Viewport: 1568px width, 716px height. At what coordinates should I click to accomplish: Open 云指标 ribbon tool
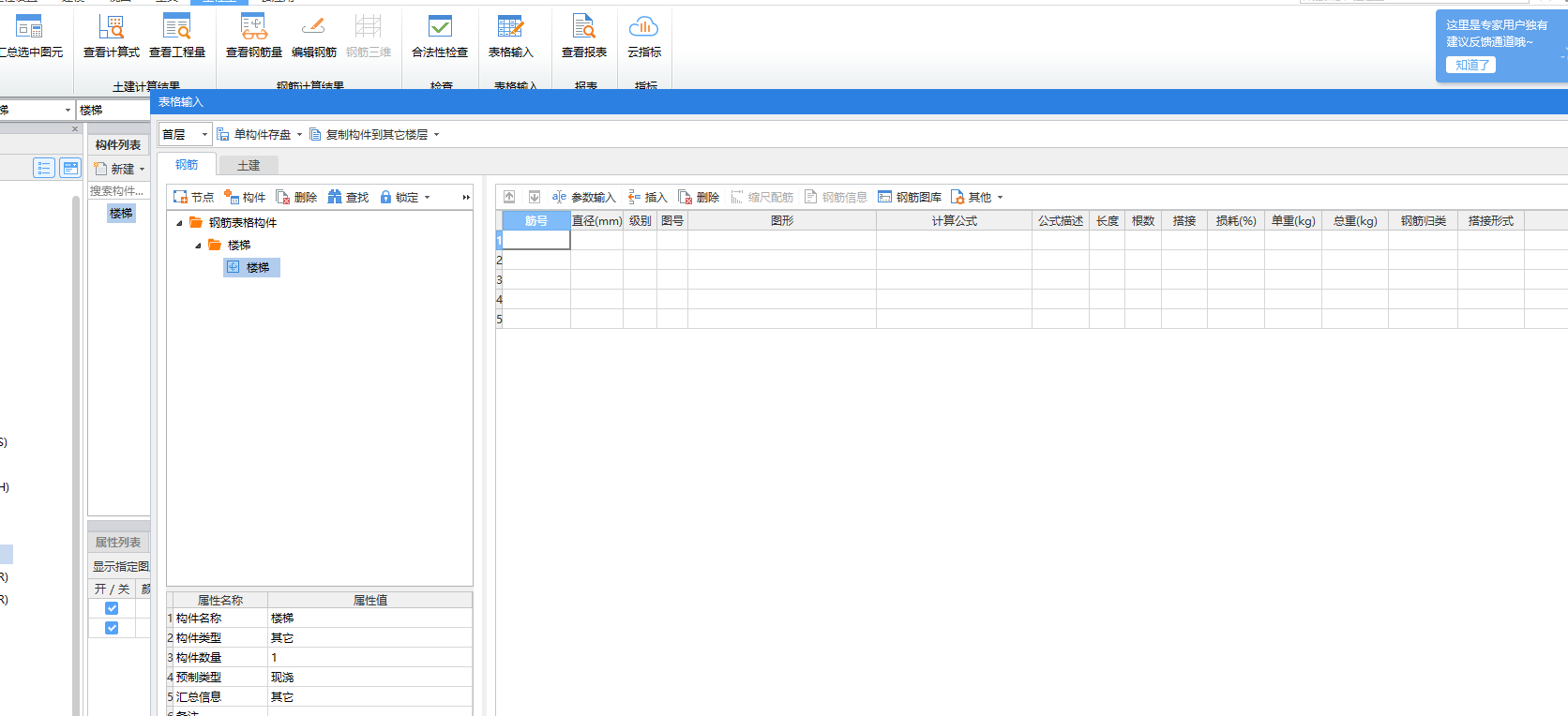tap(644, 36)
